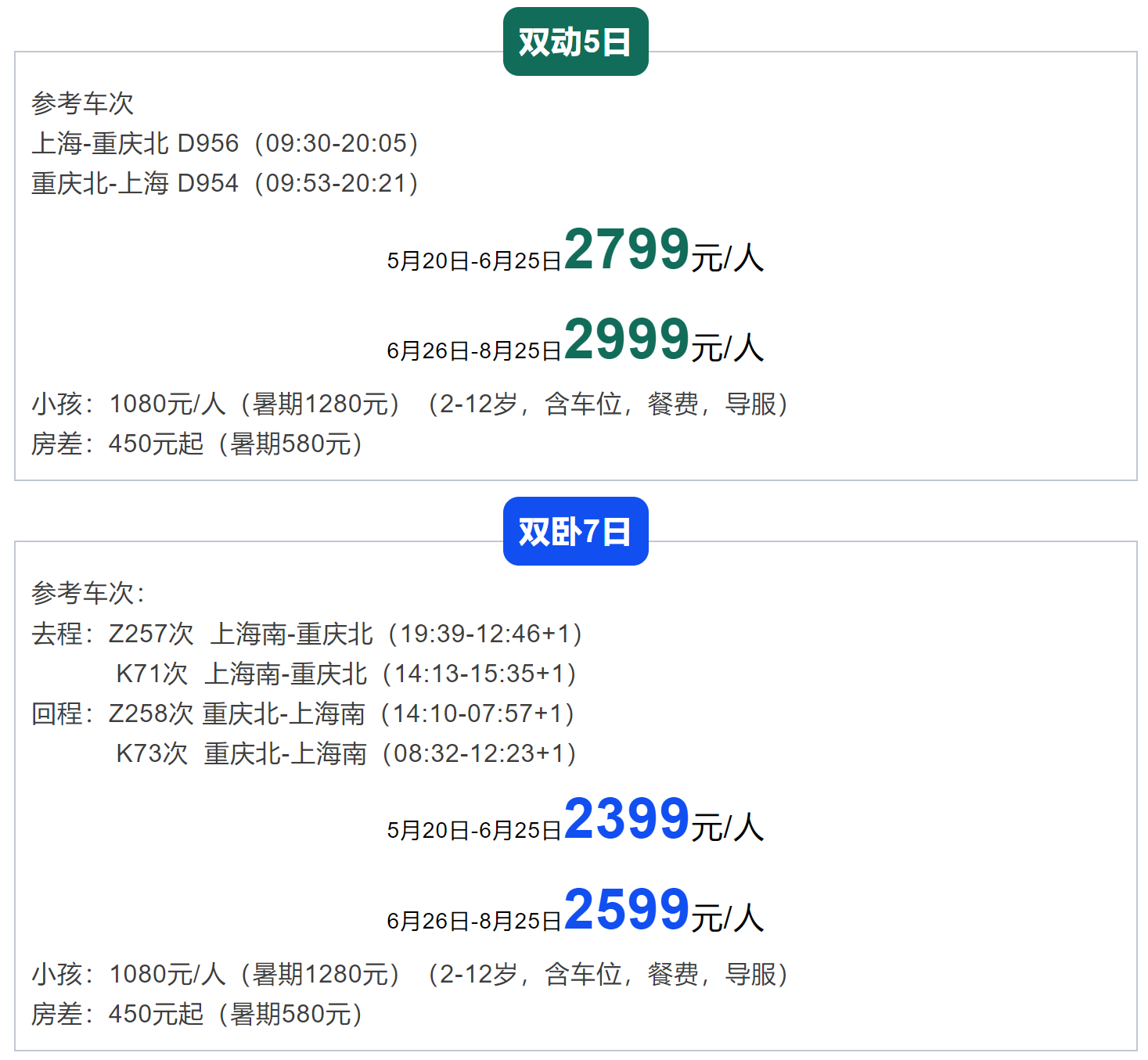Screen dimensions: 1148x1060
Task: Click 6月26日-8月25日 date range in 双卧7日
Action: (474, 922)
